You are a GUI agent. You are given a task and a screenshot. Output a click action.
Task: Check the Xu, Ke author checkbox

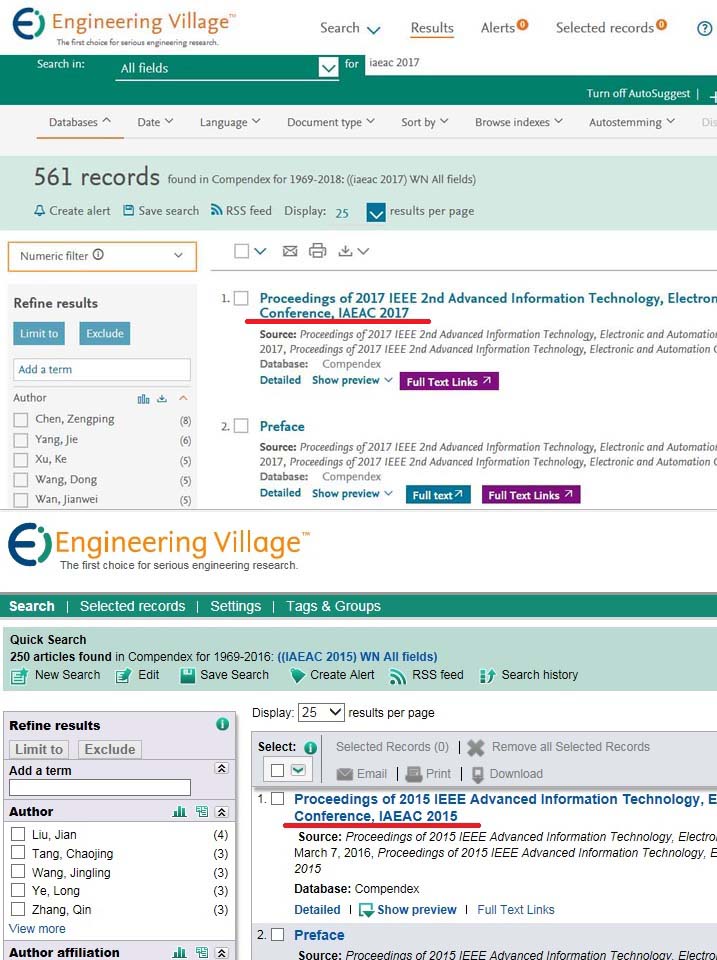click(21, 460)
